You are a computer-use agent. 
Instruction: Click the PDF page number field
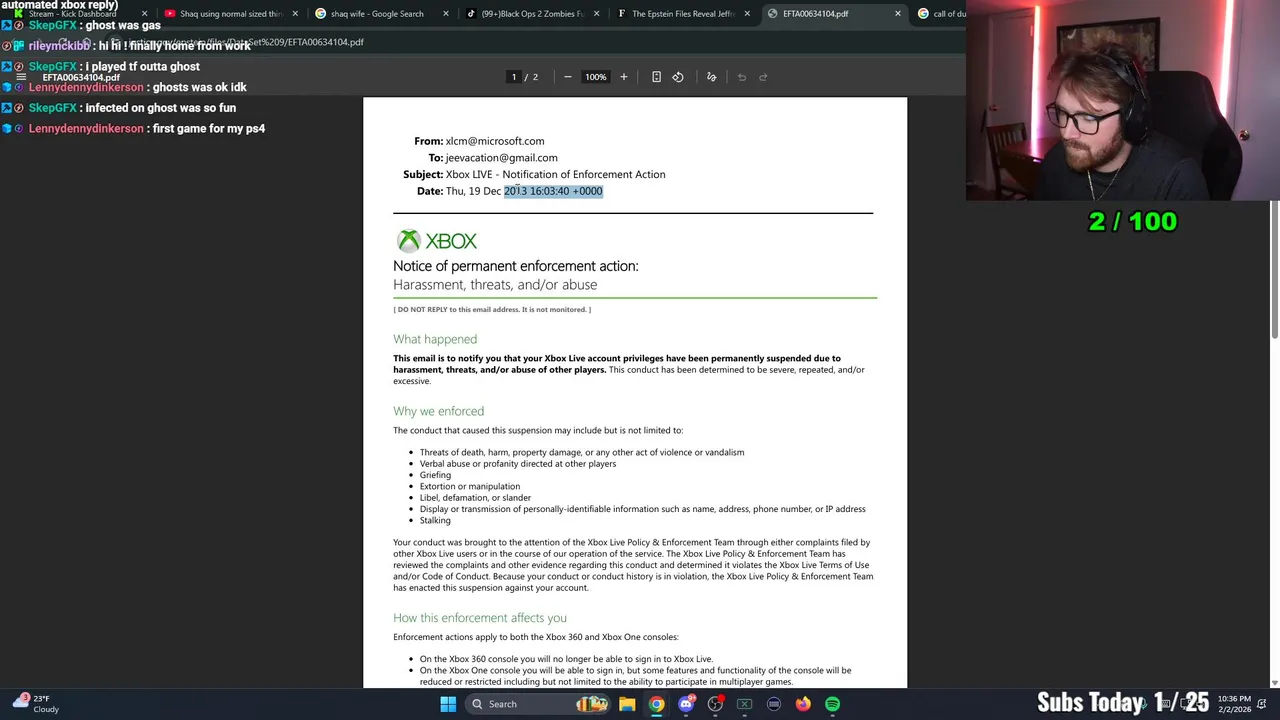point(514,77)
